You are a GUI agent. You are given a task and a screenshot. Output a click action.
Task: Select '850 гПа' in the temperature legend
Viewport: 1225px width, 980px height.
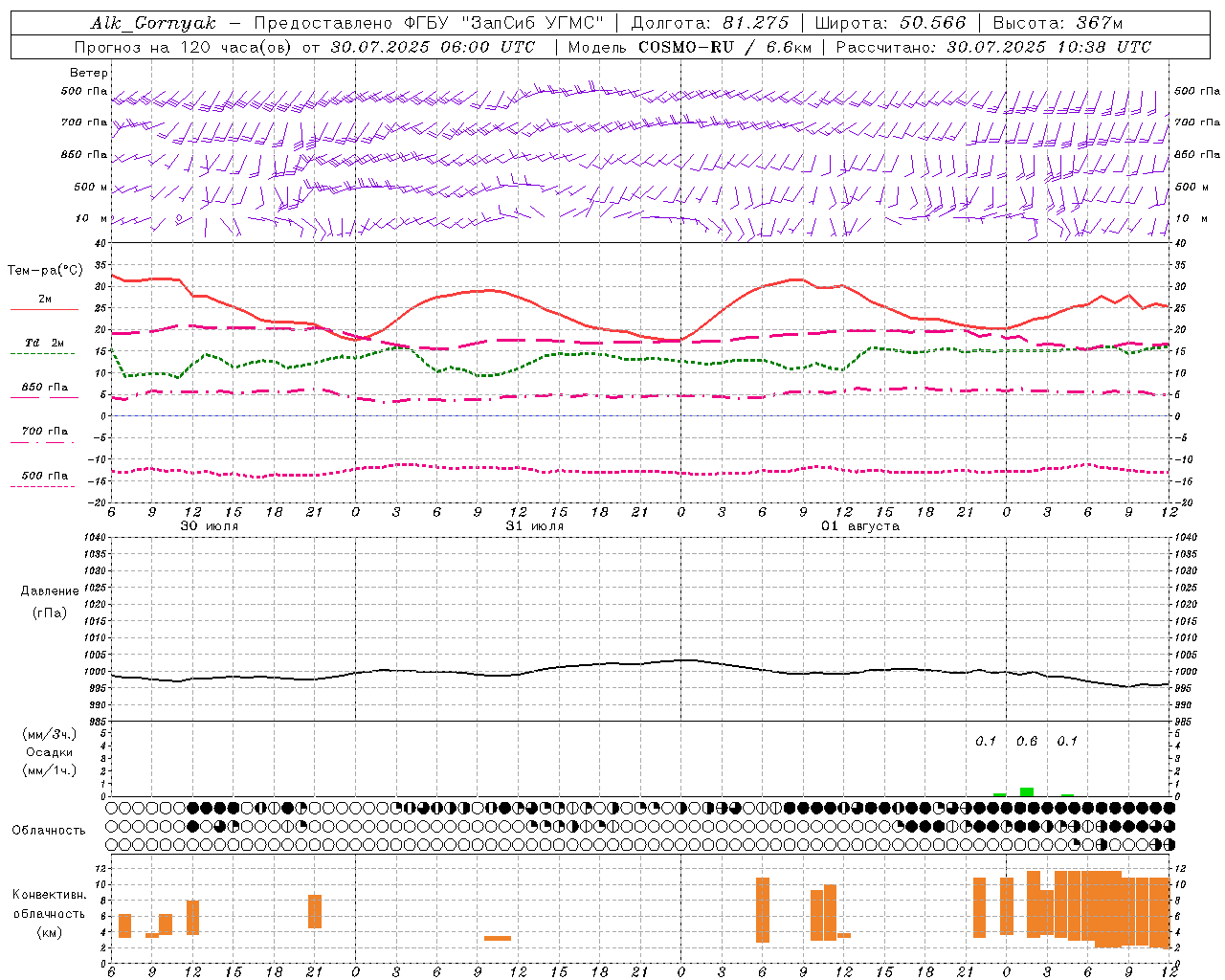click(x=44, y=388)
